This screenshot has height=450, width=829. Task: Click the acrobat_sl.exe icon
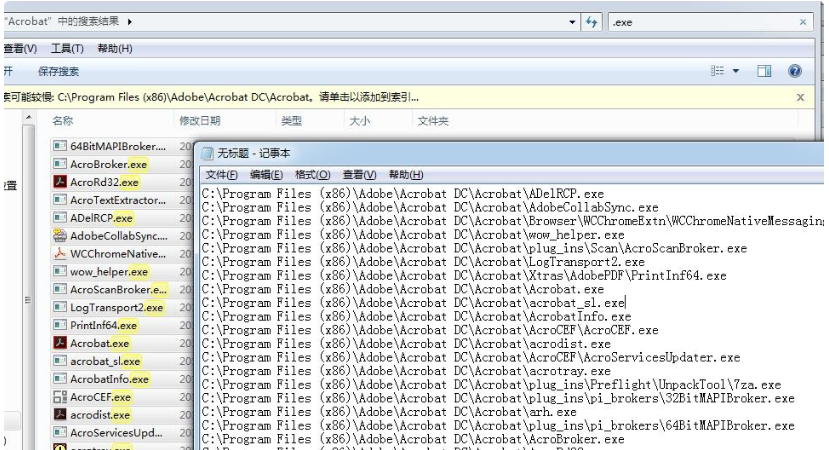60,361
